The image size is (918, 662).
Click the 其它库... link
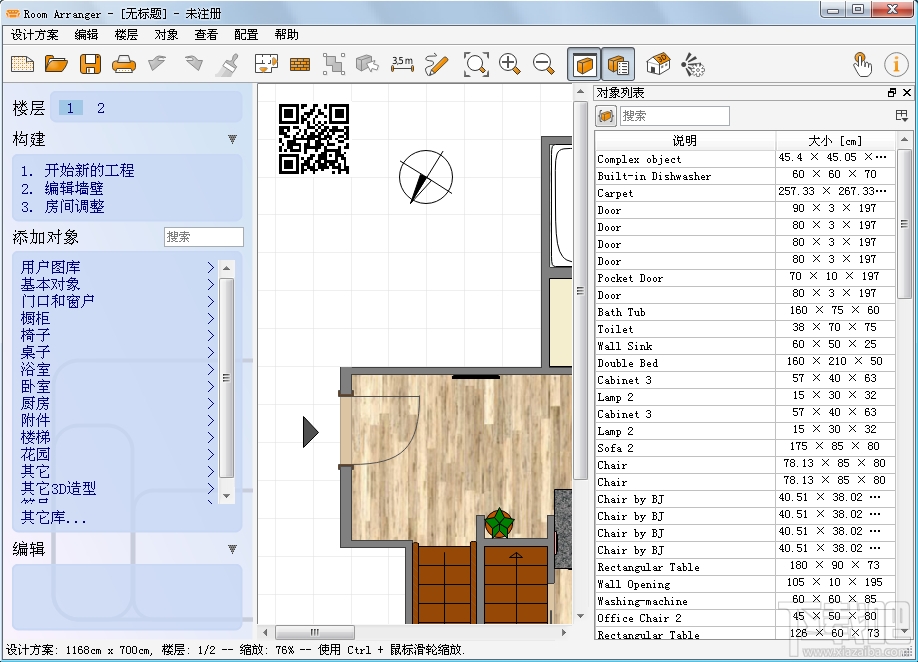54,518
